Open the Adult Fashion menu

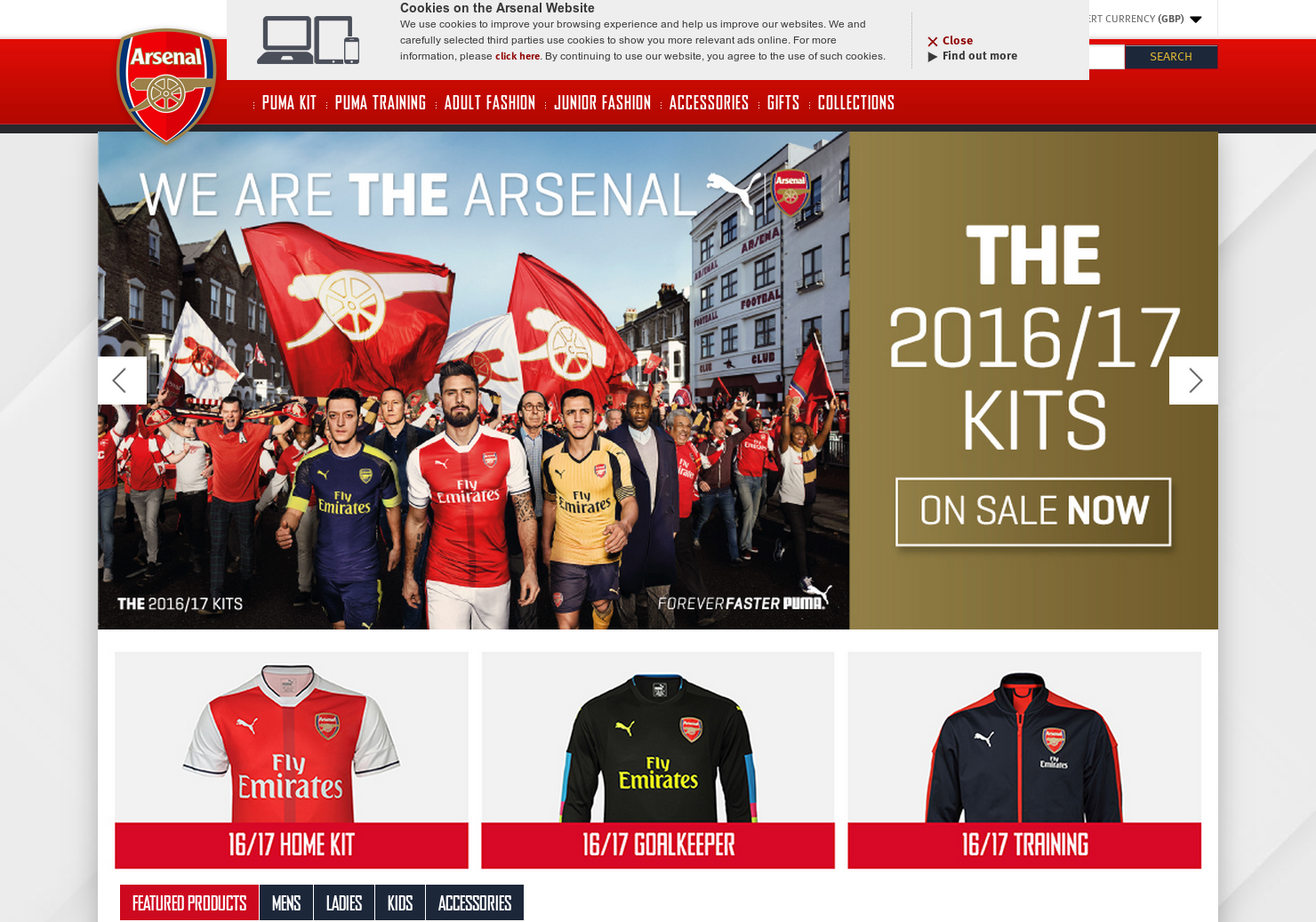[x=490, y=103]
